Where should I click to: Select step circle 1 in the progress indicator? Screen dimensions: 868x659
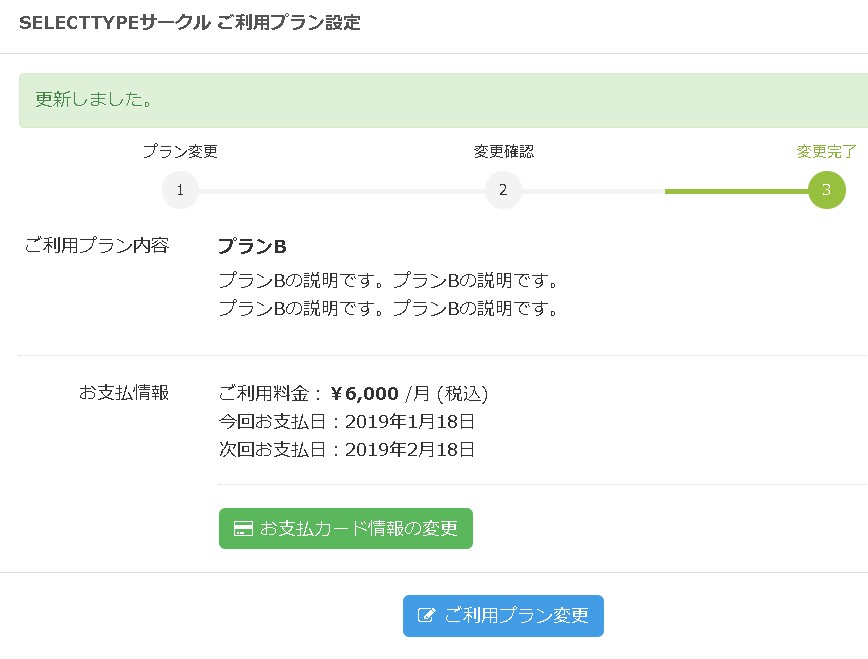[x=181, y=190]
